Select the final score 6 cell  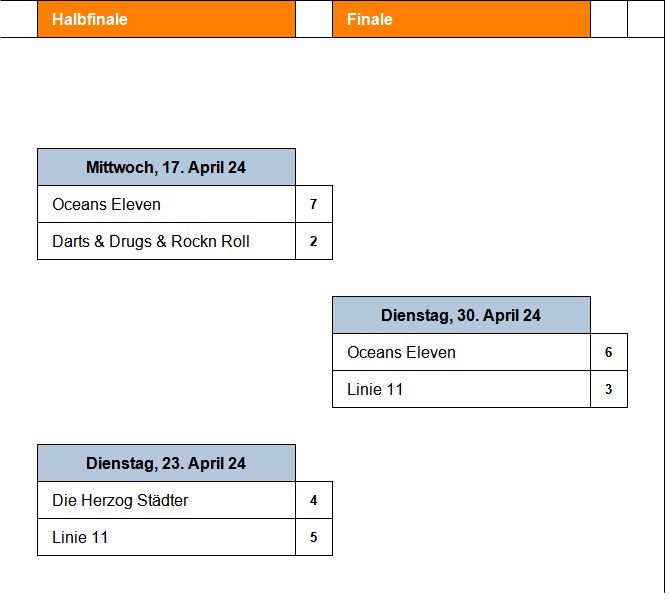pos(609,352)
